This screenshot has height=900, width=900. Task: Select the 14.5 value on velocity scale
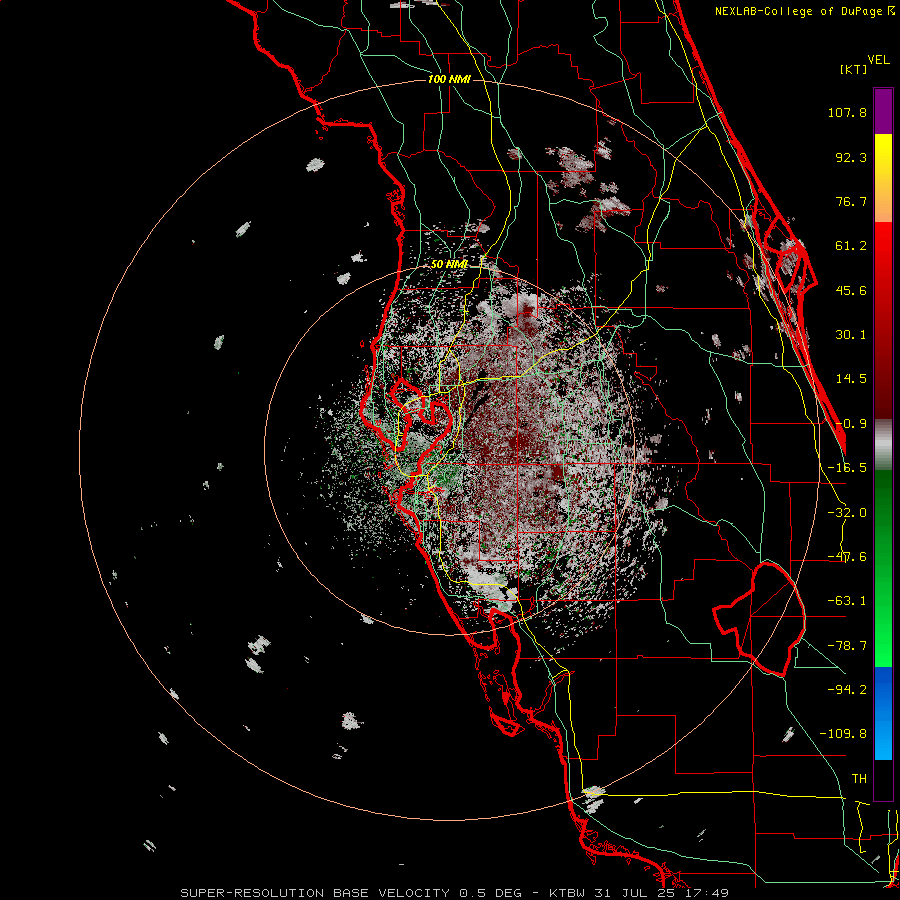tap(851, 379)
